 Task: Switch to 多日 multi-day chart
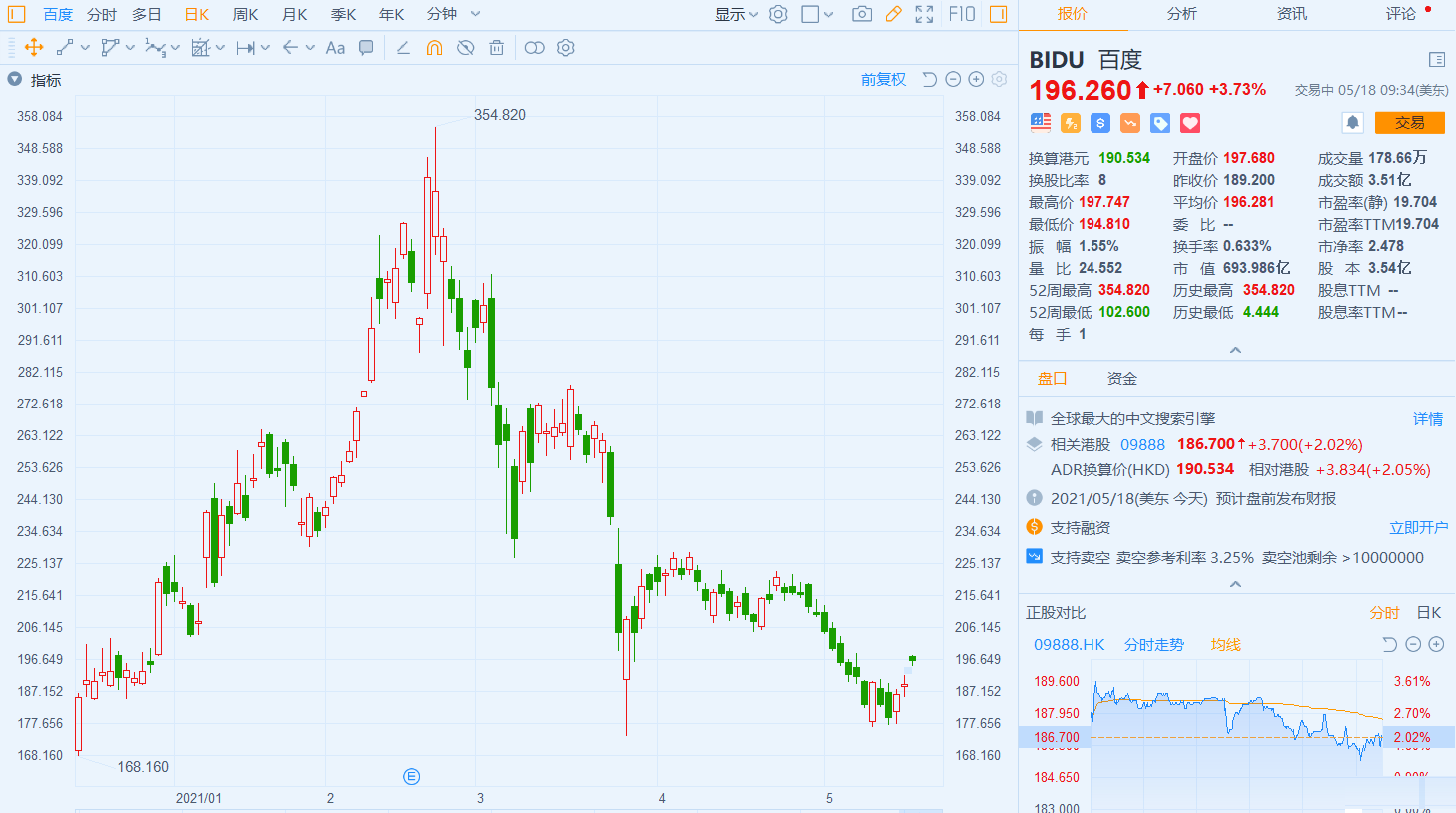(x=146, y=14)
